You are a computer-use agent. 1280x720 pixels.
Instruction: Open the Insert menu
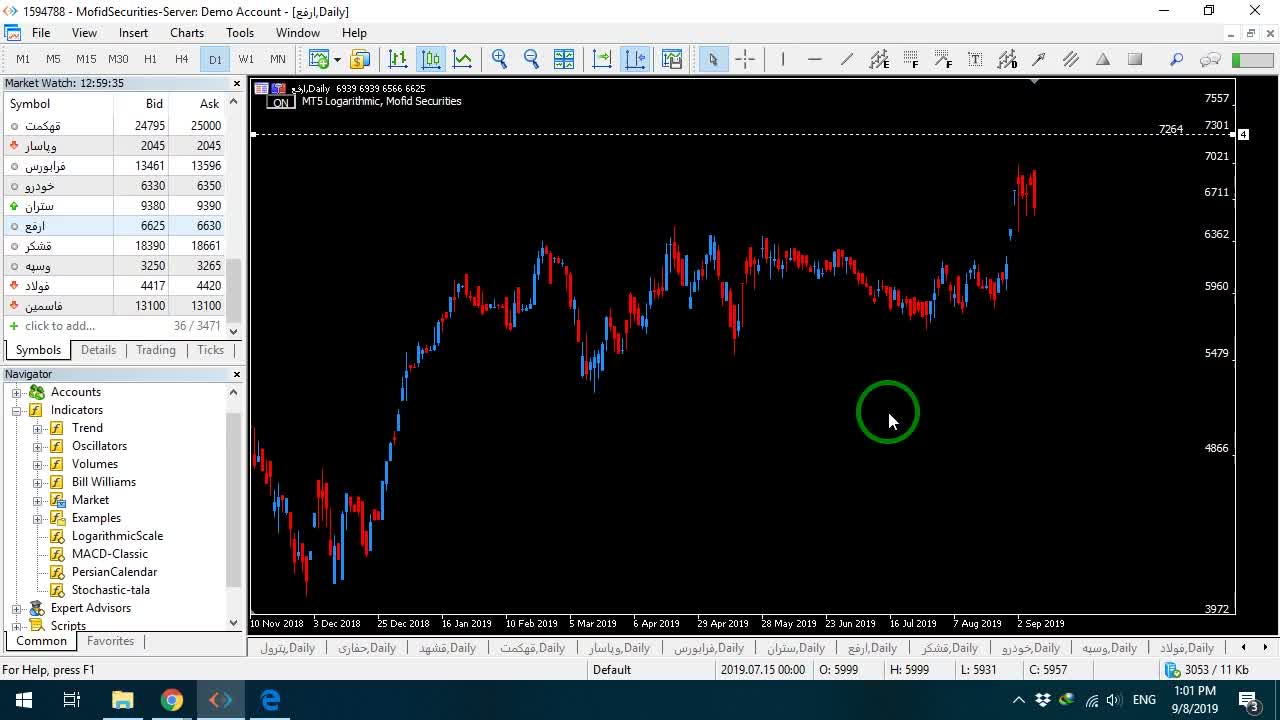(133, 33)
